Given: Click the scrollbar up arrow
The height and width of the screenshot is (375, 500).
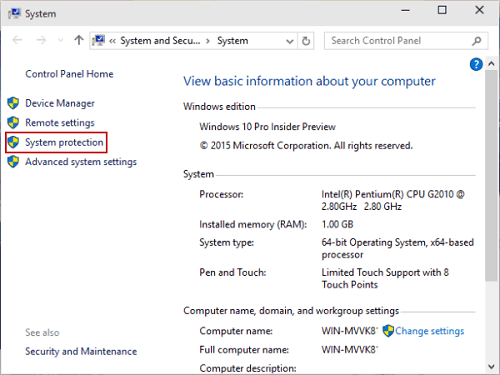Looking at the screenshot, I should click(491, 63).
